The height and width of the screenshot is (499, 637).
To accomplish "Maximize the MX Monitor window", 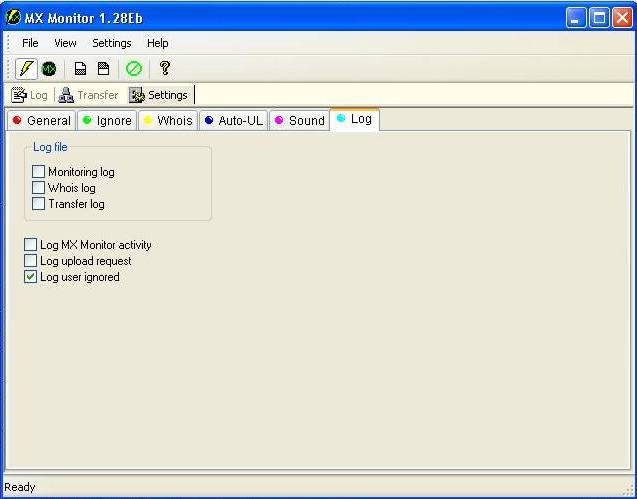I will 600,18.
